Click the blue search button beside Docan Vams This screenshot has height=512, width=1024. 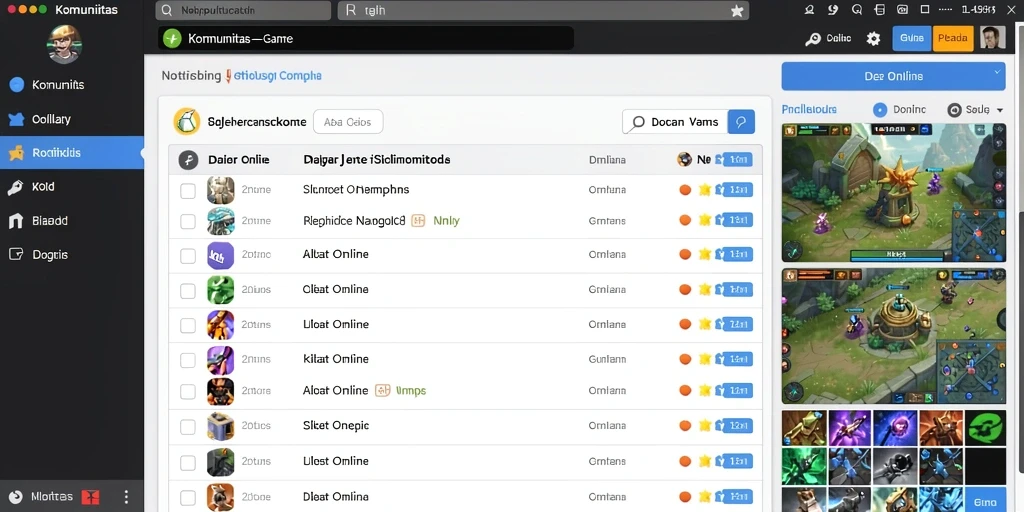741,121
